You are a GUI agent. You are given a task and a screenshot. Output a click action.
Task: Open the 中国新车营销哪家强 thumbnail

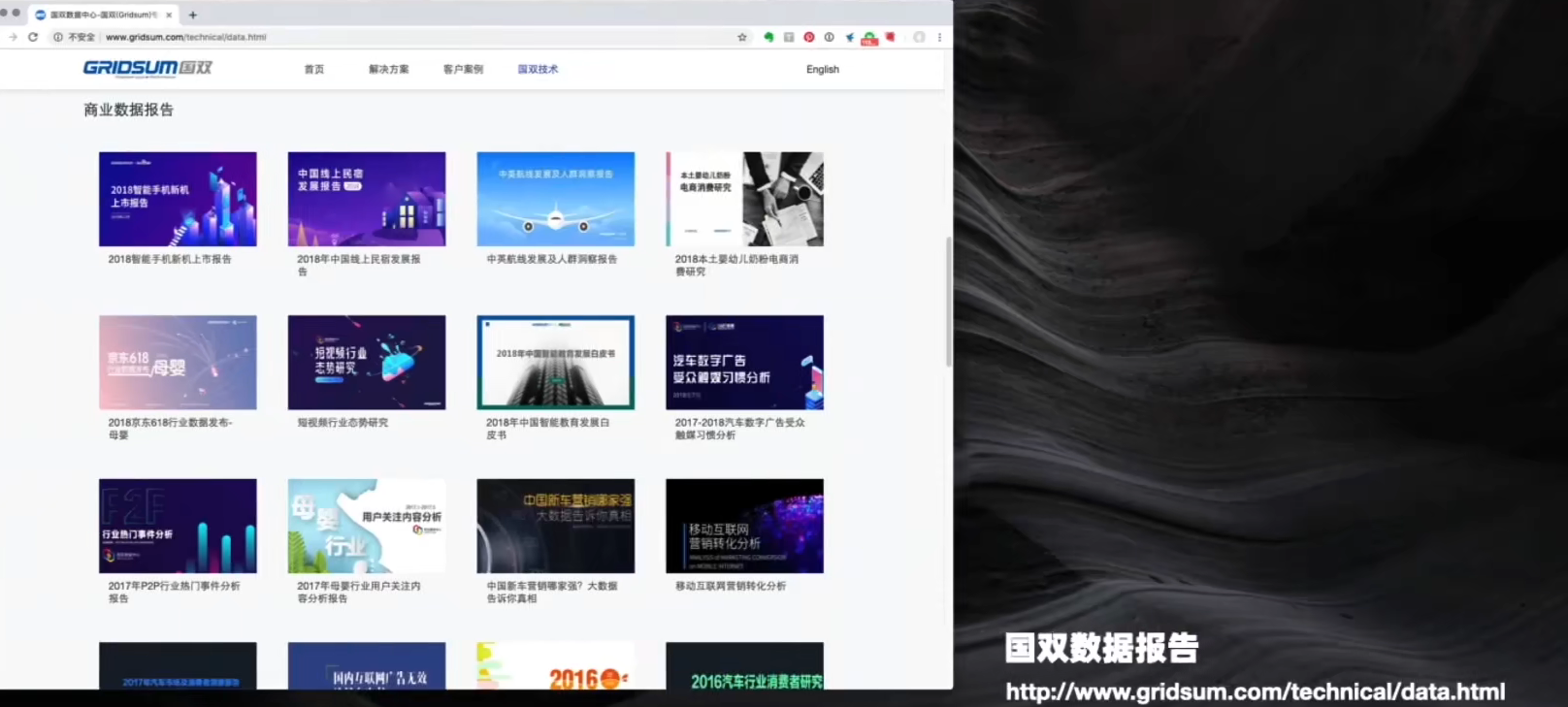(x=556, y=526)
